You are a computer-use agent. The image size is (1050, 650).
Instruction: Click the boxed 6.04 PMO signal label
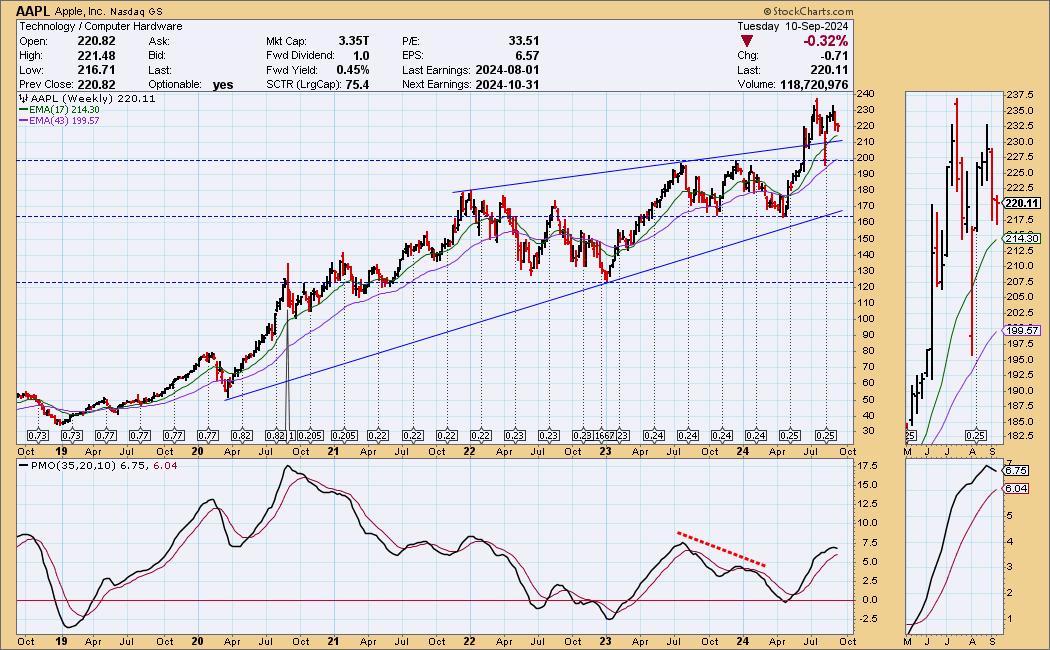1016,489
